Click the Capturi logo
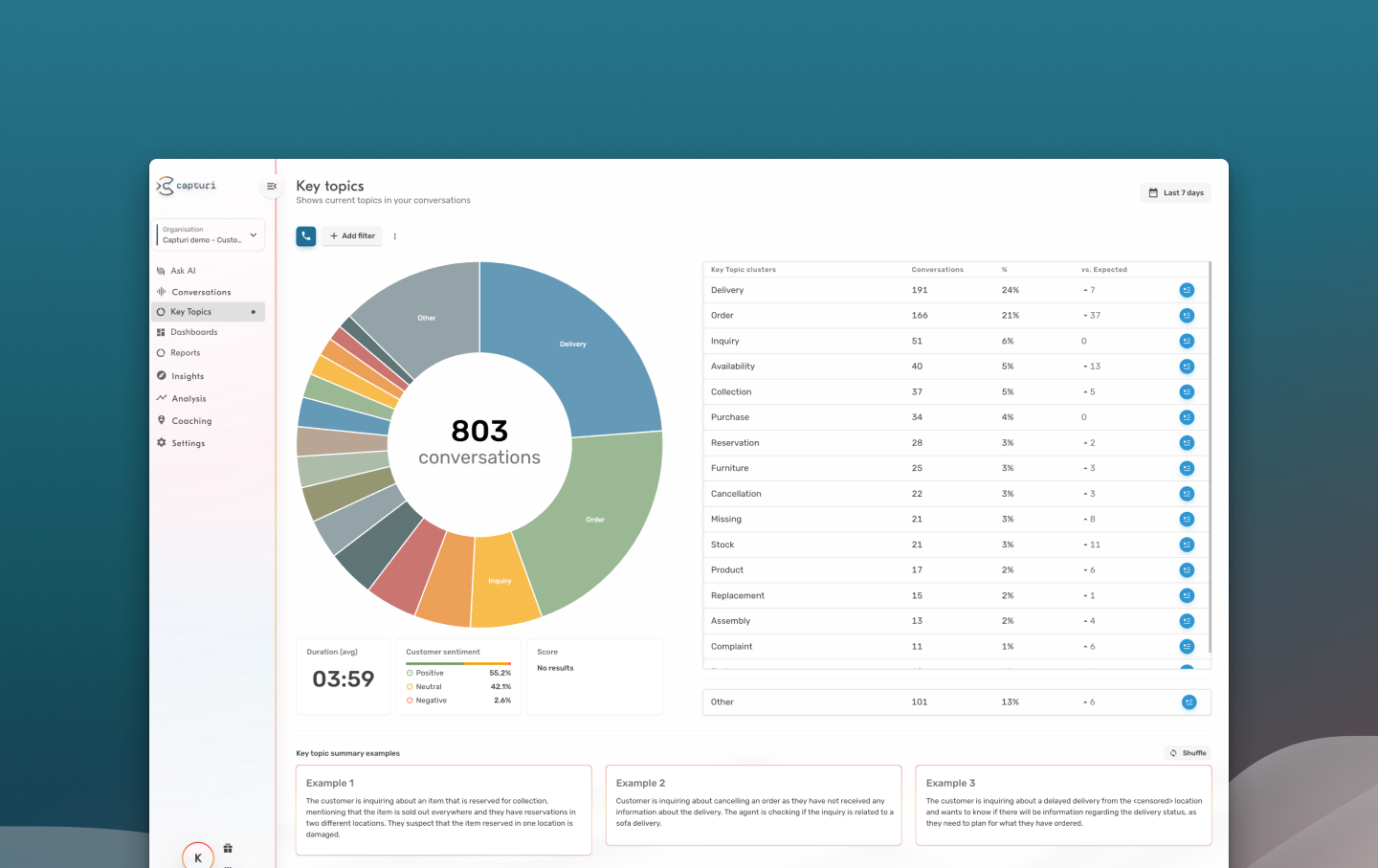 pyautogui.click(x=187, y=186)
